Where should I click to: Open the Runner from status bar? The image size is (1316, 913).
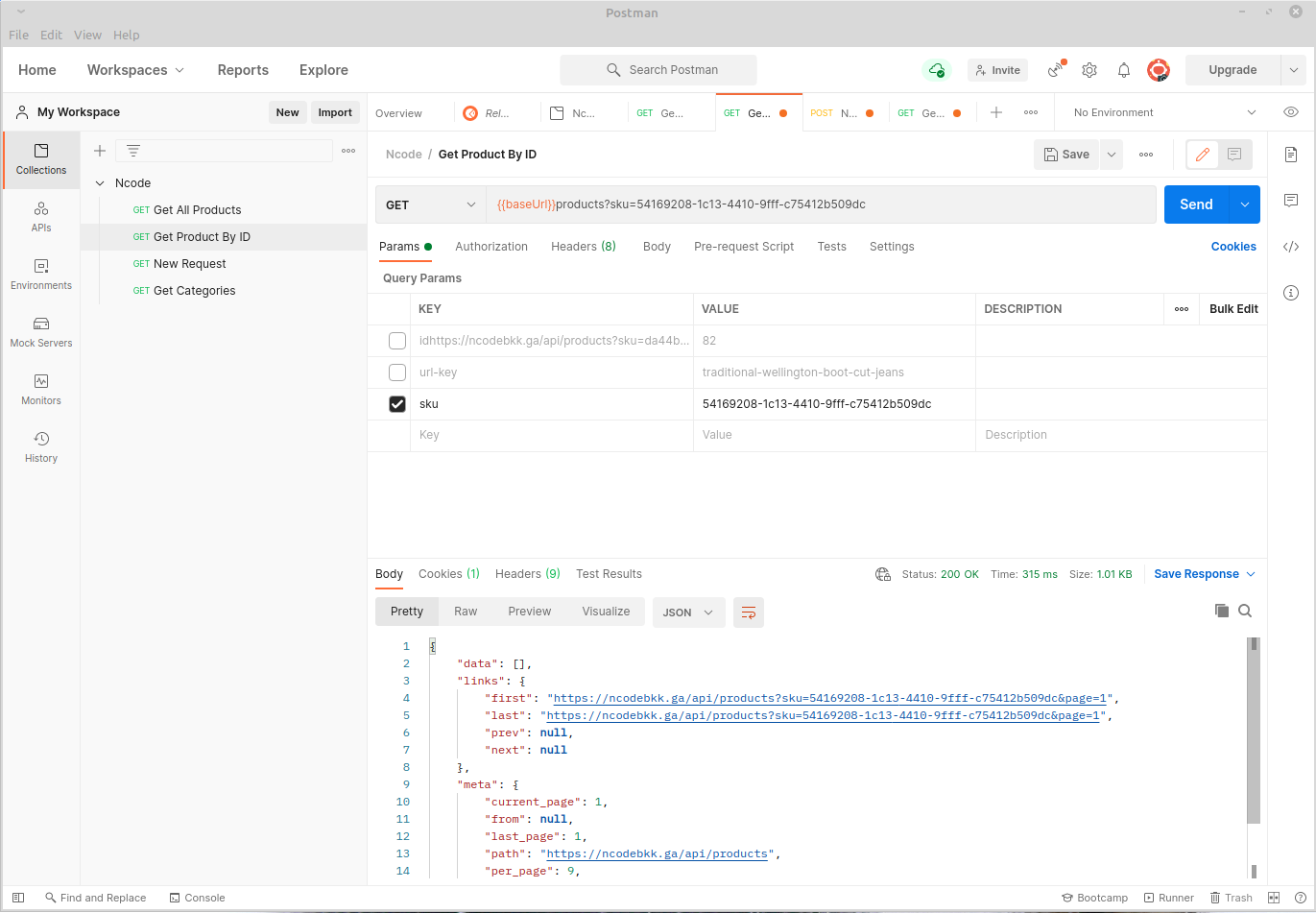[1168, 898]
